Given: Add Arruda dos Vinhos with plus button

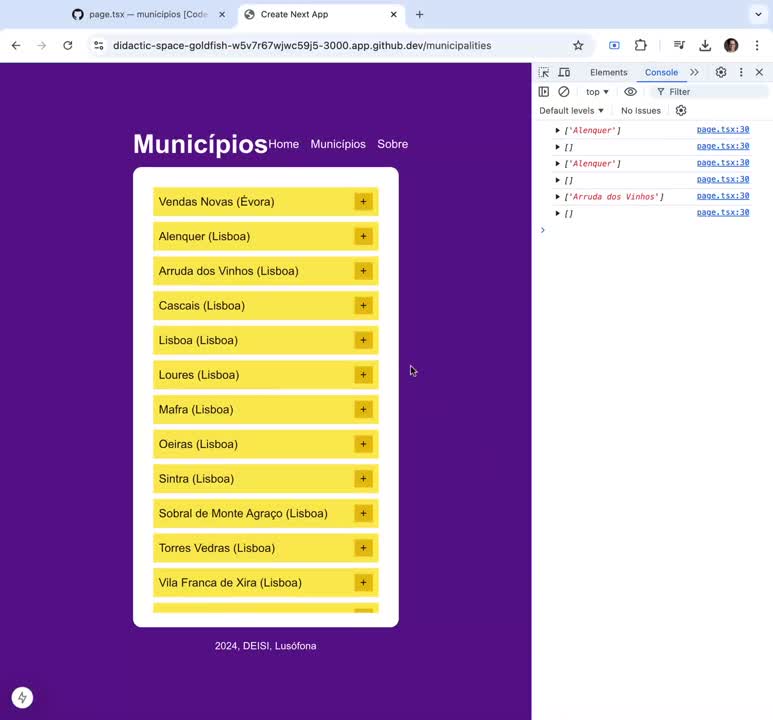Looking at the screenshot, I should (363, 271).
